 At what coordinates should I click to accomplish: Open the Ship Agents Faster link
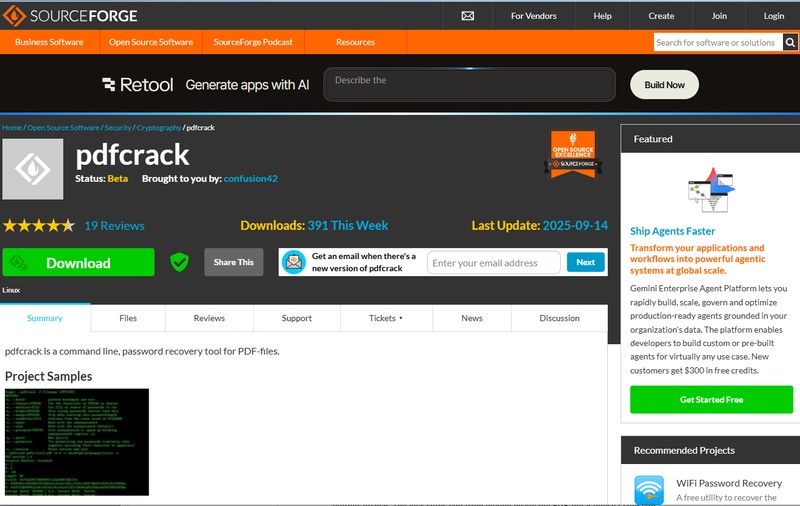(672, 231)
